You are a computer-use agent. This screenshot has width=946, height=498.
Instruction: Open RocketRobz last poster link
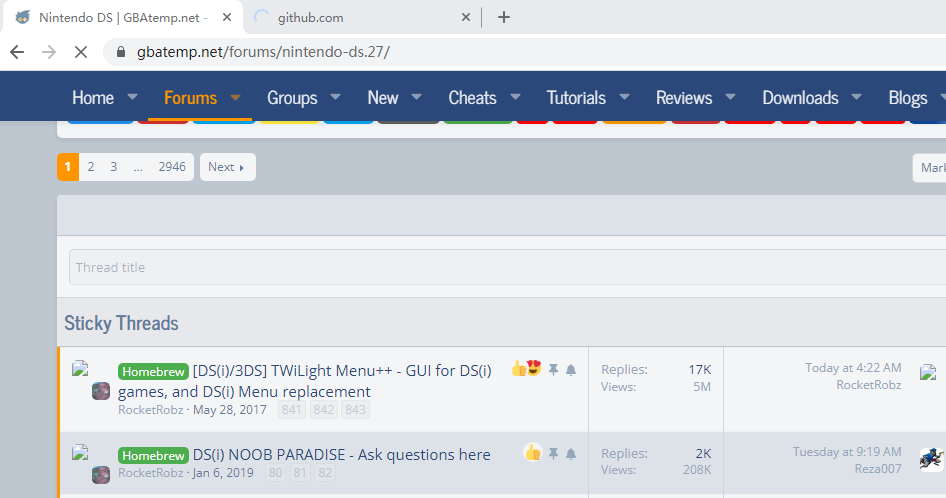coord(869,385)
